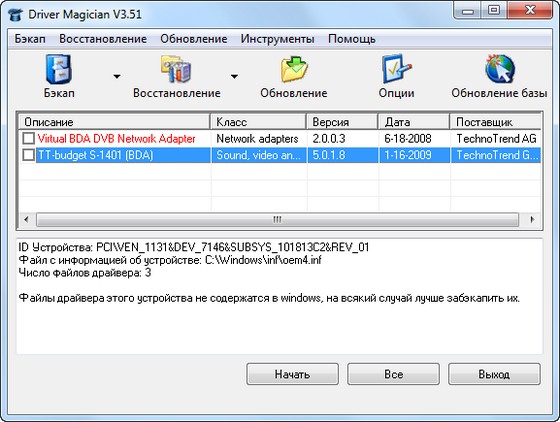Check the TT-budget S-1401 (BDA) checkbox
560x422 pixels.
click(29, 155)
